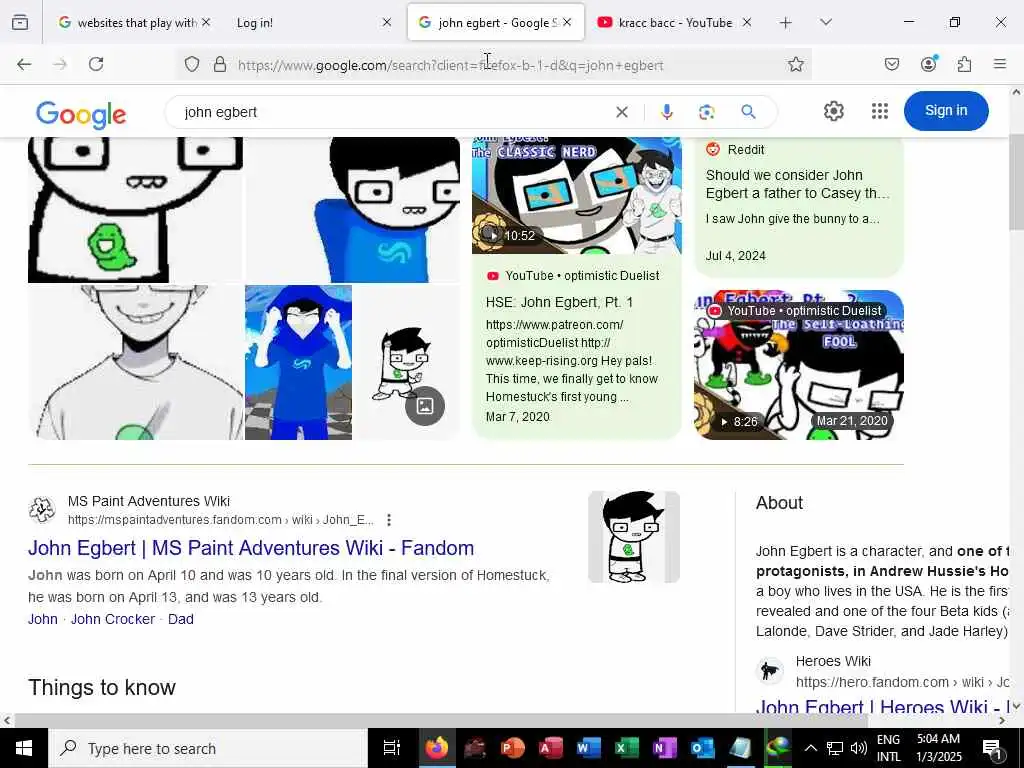The height and width of the screenshot is (768, 1024).
Task: Open Save to Pocket icon
Action: (x=891, y=64)
